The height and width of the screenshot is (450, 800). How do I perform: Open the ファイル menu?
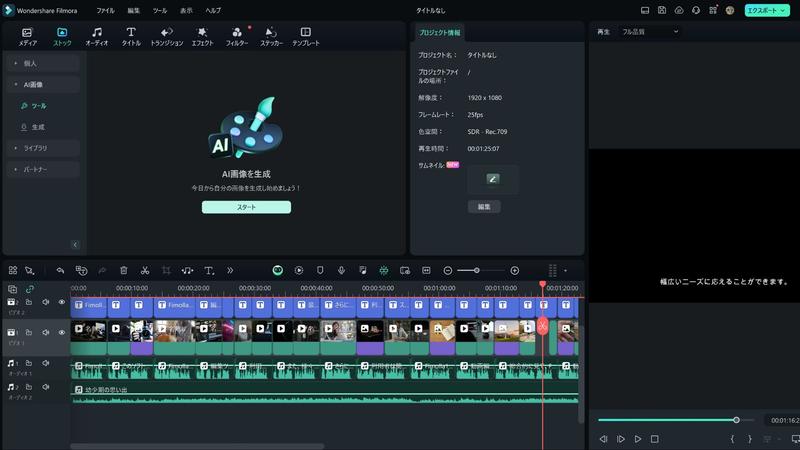[x=106, y=10]
